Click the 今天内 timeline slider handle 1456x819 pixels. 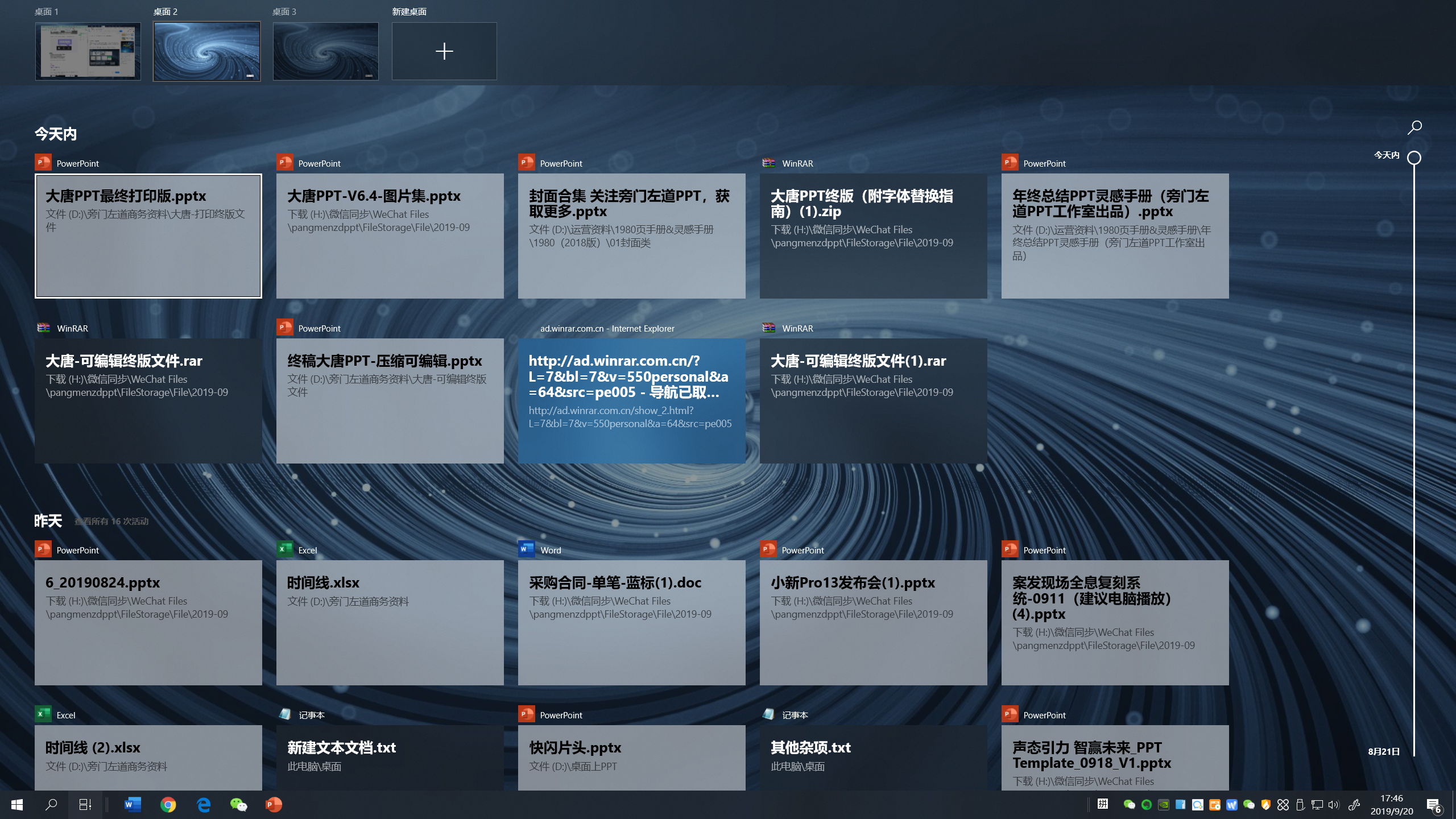[1414, 158]
